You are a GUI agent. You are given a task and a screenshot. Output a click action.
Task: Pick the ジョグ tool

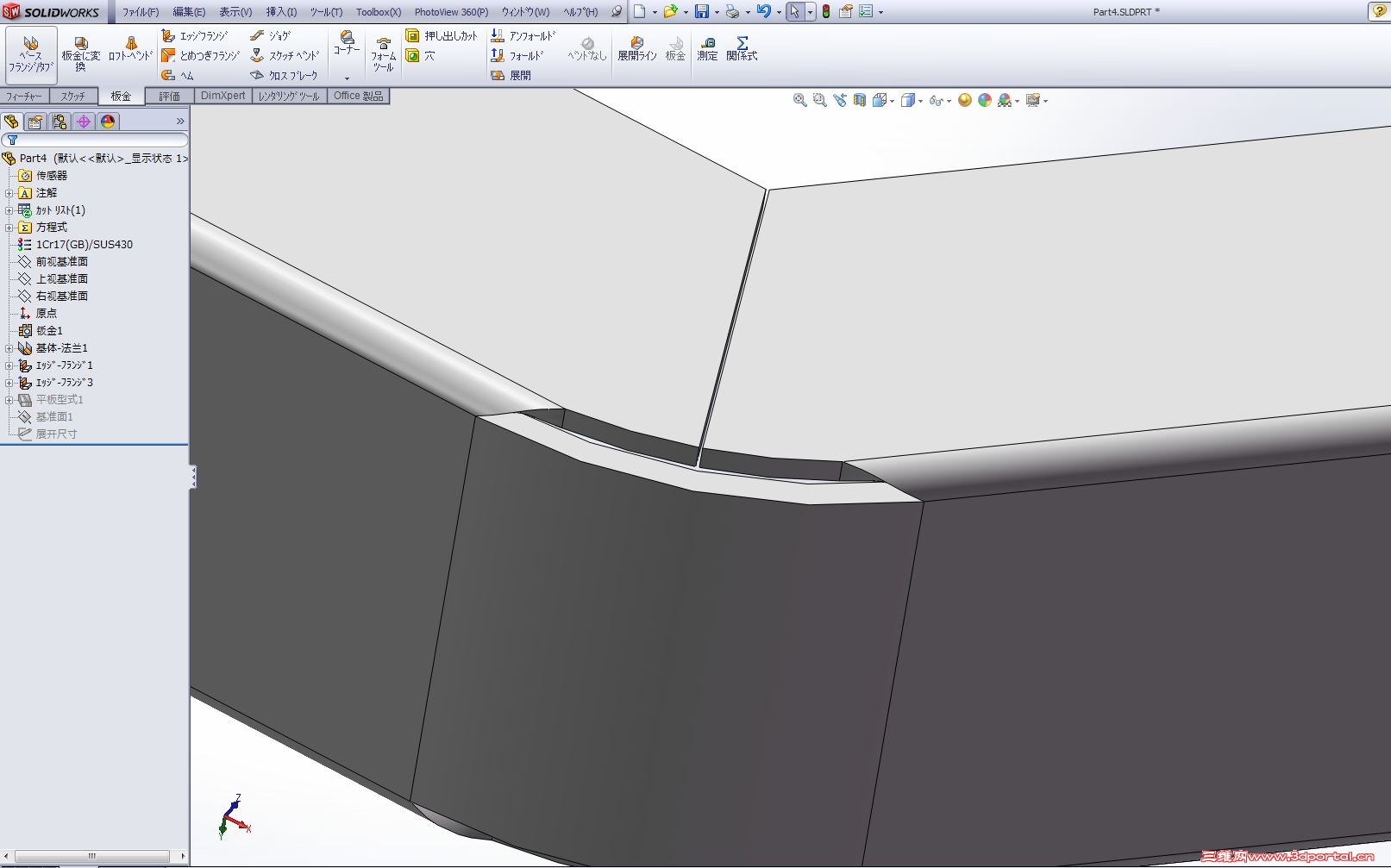(271, 36)
